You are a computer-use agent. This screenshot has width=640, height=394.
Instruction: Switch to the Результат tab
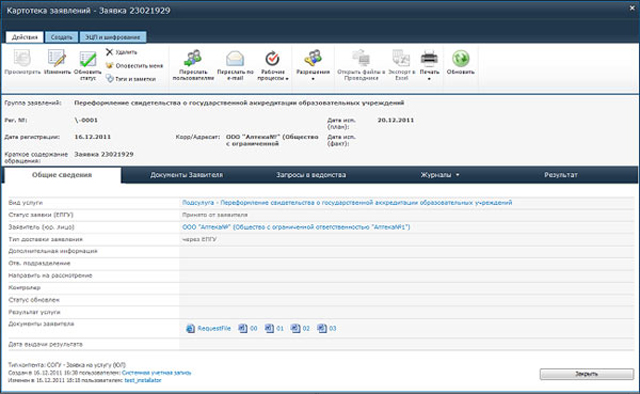pyautogui.click(x=560, y=175)
